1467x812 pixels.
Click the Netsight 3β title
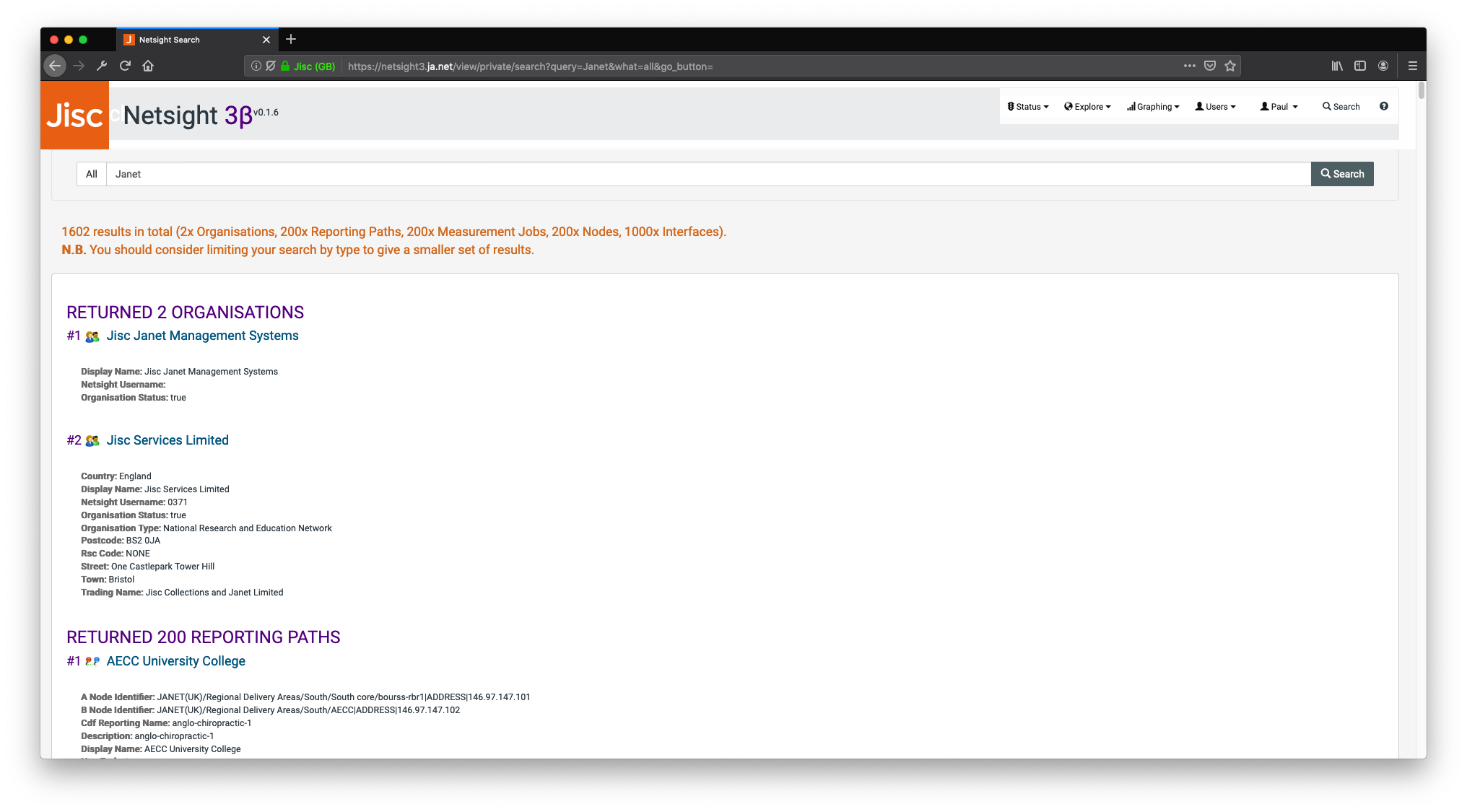188,115
